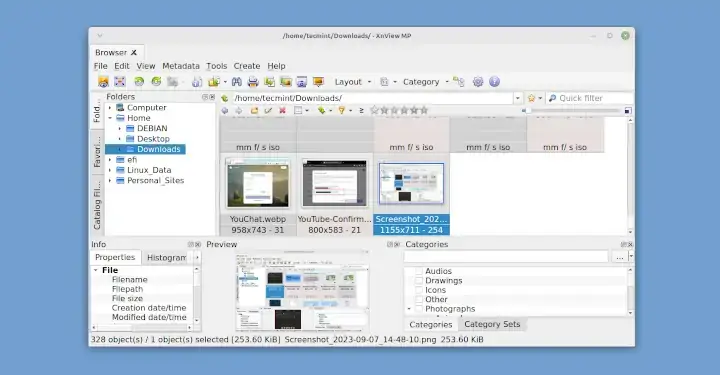Check the Other category checkbox
Viewport: 720px width, 375px height.
(419, 299)
